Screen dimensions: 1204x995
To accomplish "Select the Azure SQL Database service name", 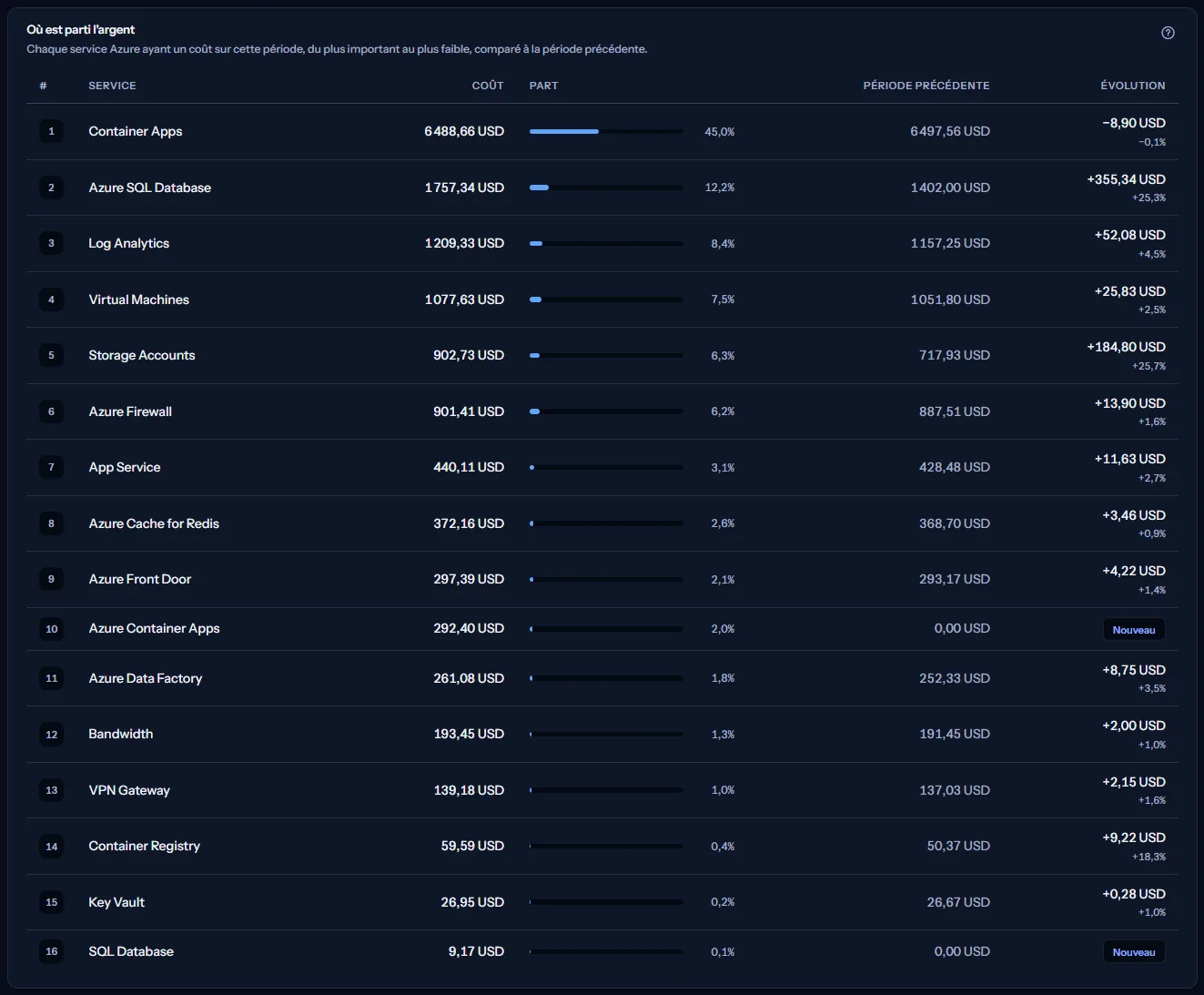I will [x=150, y=188].
